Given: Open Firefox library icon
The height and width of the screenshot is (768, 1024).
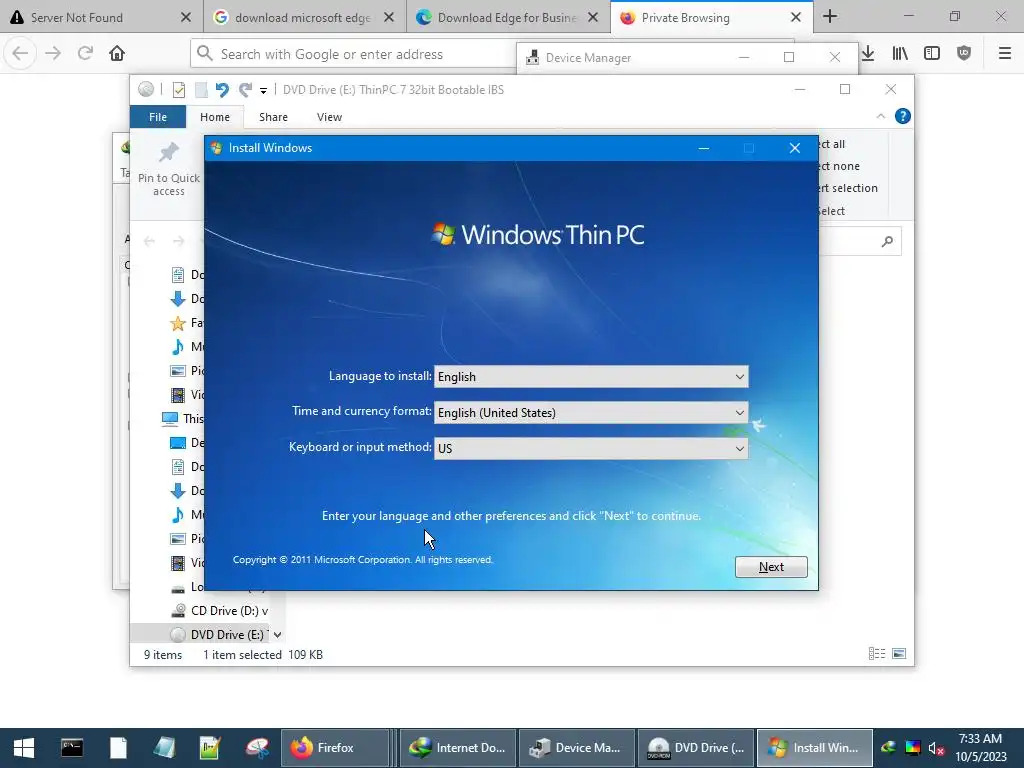Looking at the screenshot, I should click(900, 54).
